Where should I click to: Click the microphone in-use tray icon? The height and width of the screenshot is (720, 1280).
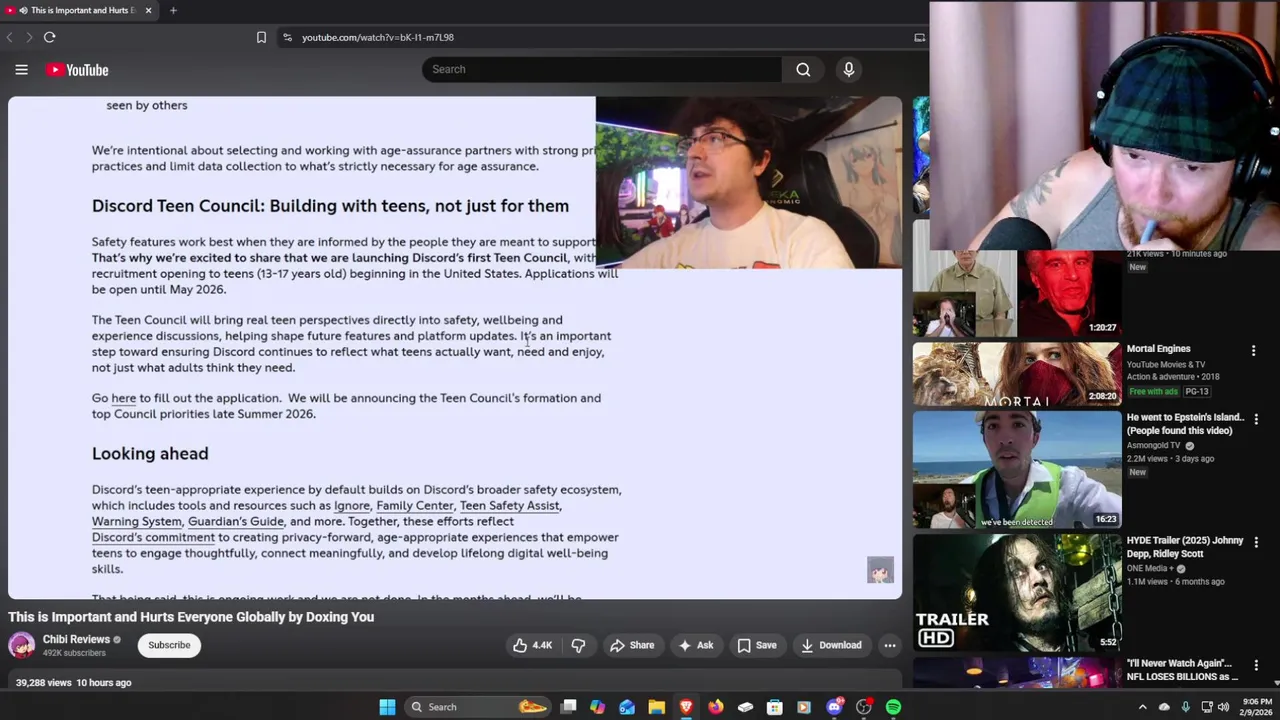(1185, 707)
